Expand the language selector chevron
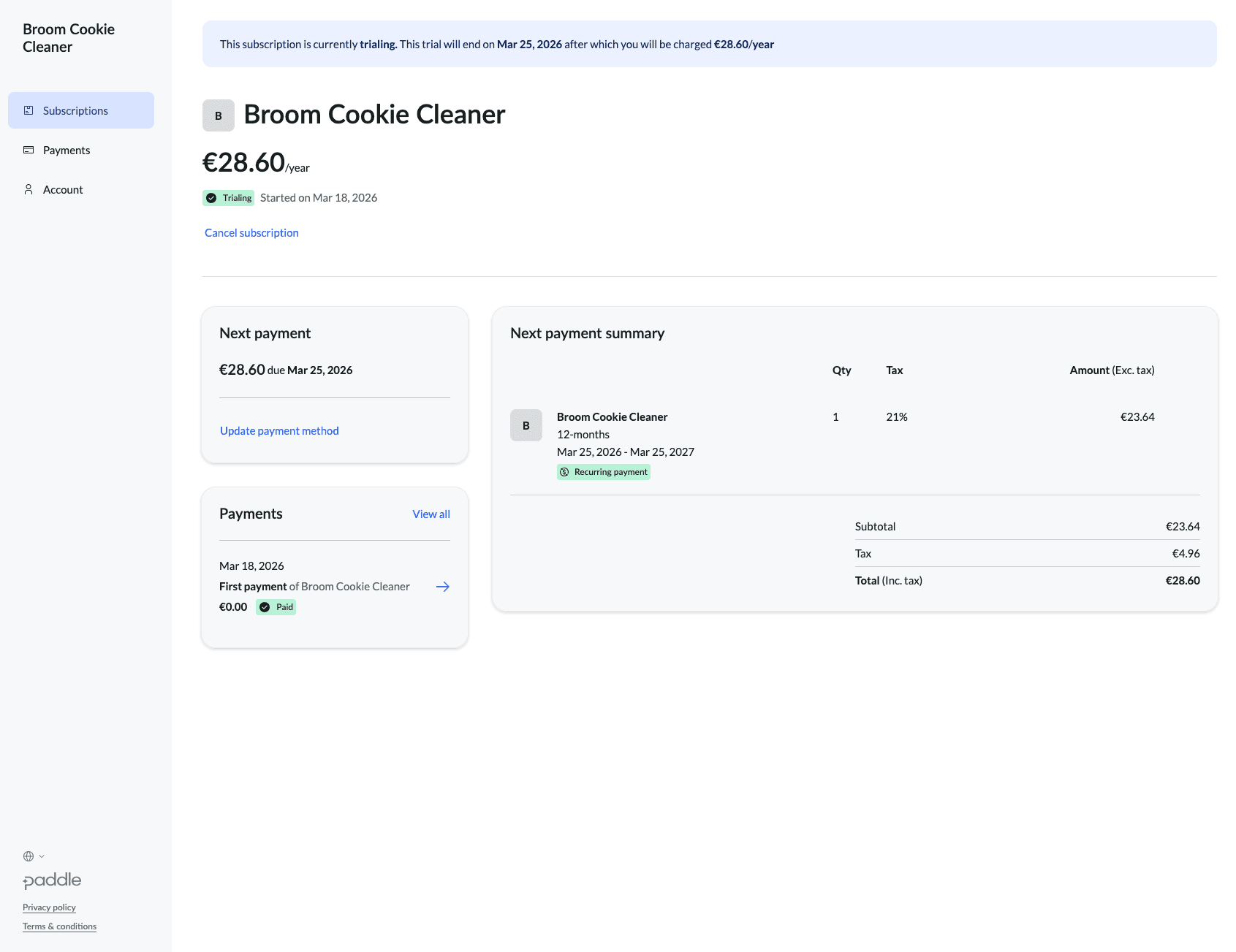 42,856
